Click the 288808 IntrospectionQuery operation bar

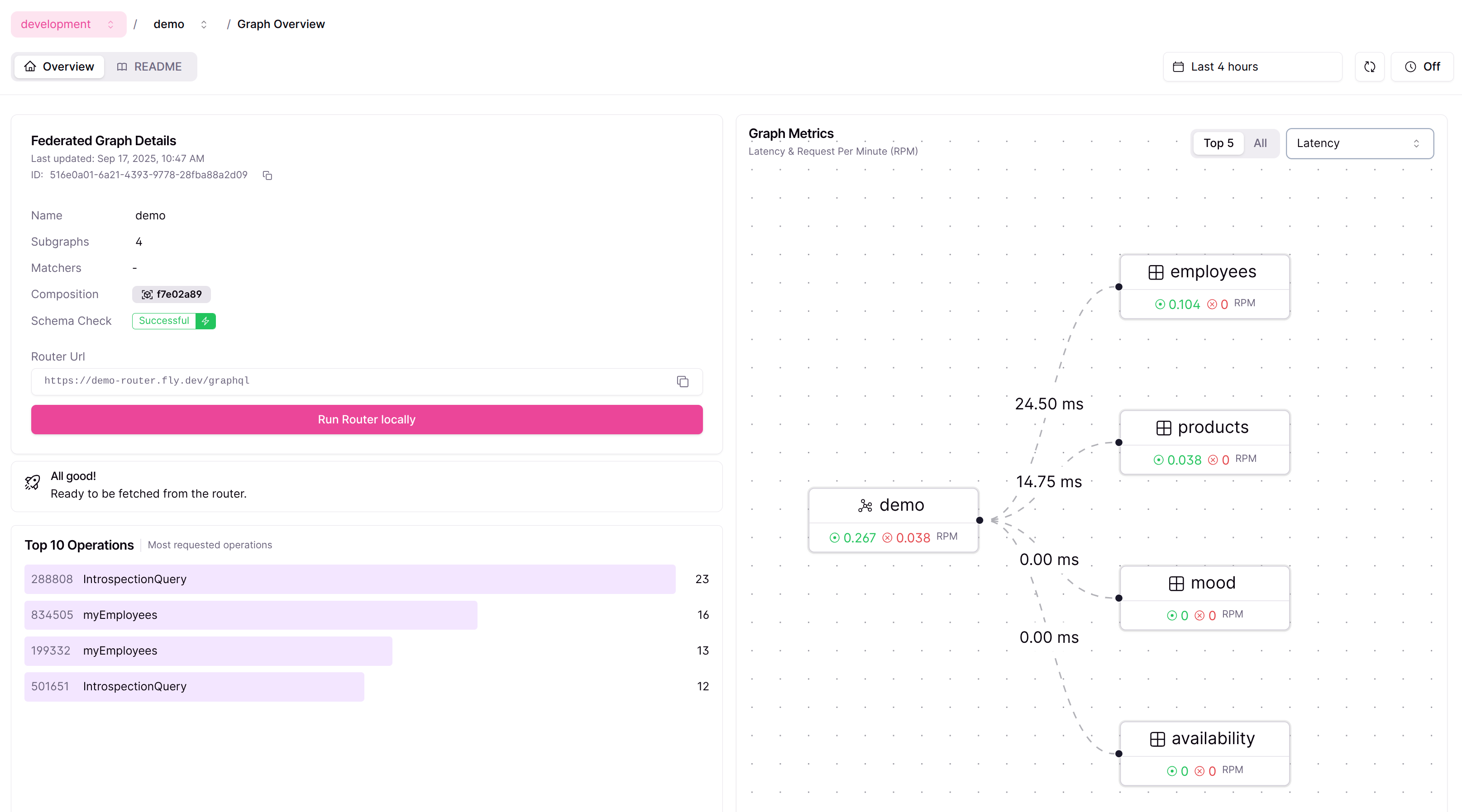click(x=349, y=579)
